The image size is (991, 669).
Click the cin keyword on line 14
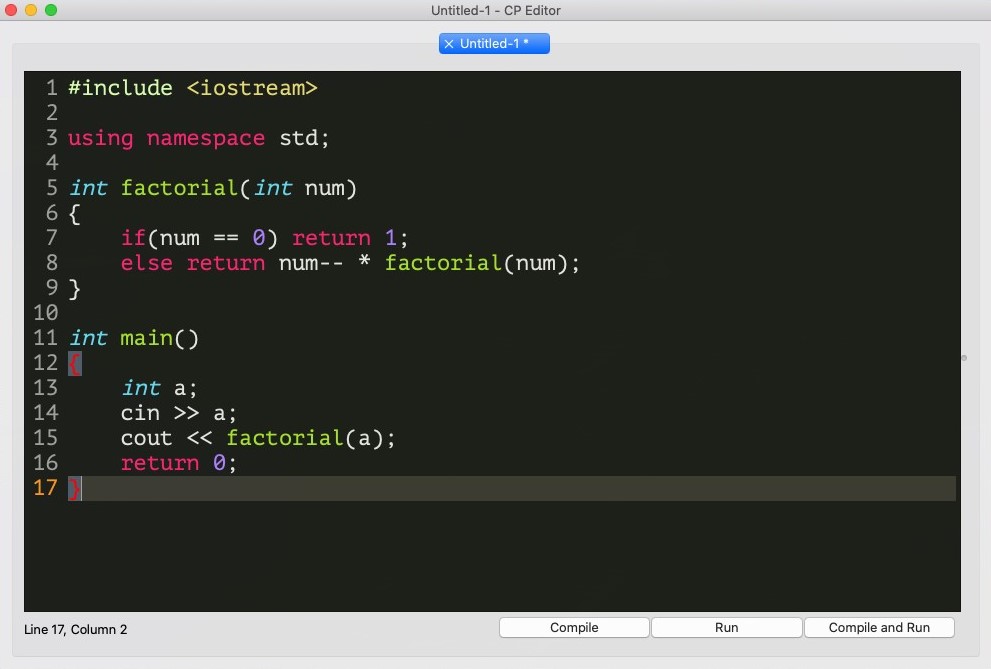140,413
